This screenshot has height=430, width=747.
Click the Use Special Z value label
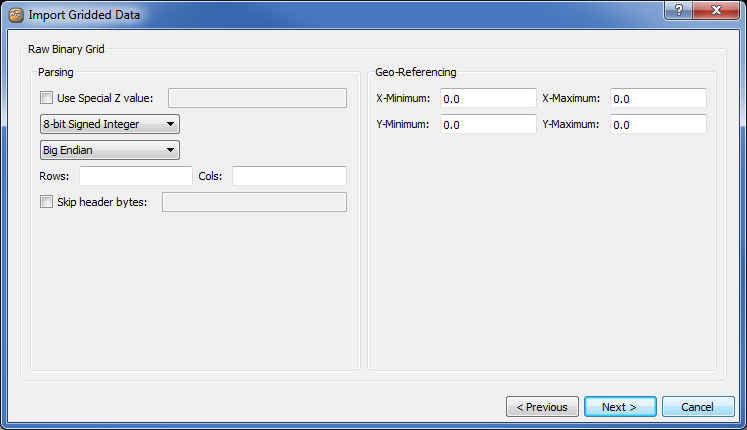(x=105, y=98)
